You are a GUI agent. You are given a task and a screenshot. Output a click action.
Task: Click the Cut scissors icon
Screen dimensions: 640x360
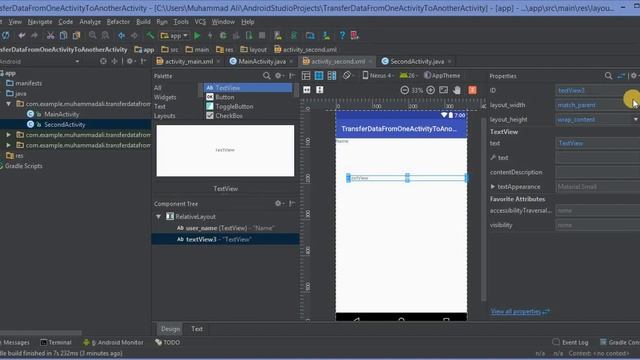pos(50,36)
